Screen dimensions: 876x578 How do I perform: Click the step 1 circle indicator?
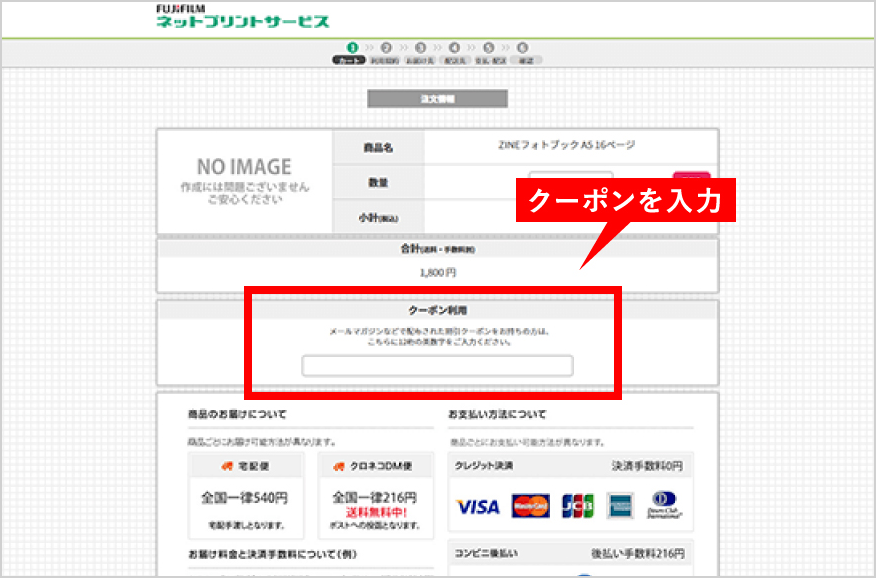(x=352, y=47)
